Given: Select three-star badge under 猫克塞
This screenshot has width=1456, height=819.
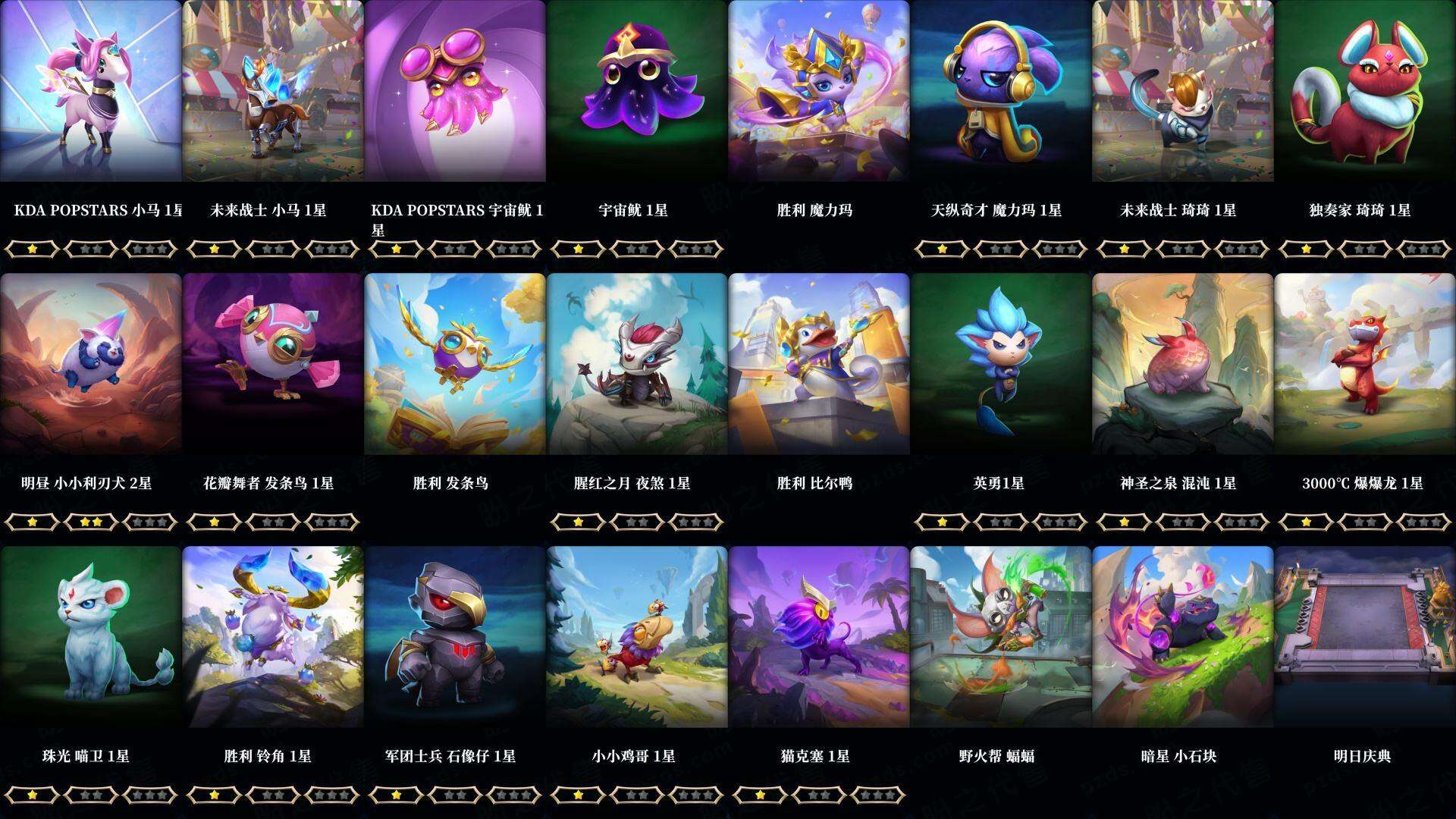Looking at the screenshot, I should click(878, 795).
